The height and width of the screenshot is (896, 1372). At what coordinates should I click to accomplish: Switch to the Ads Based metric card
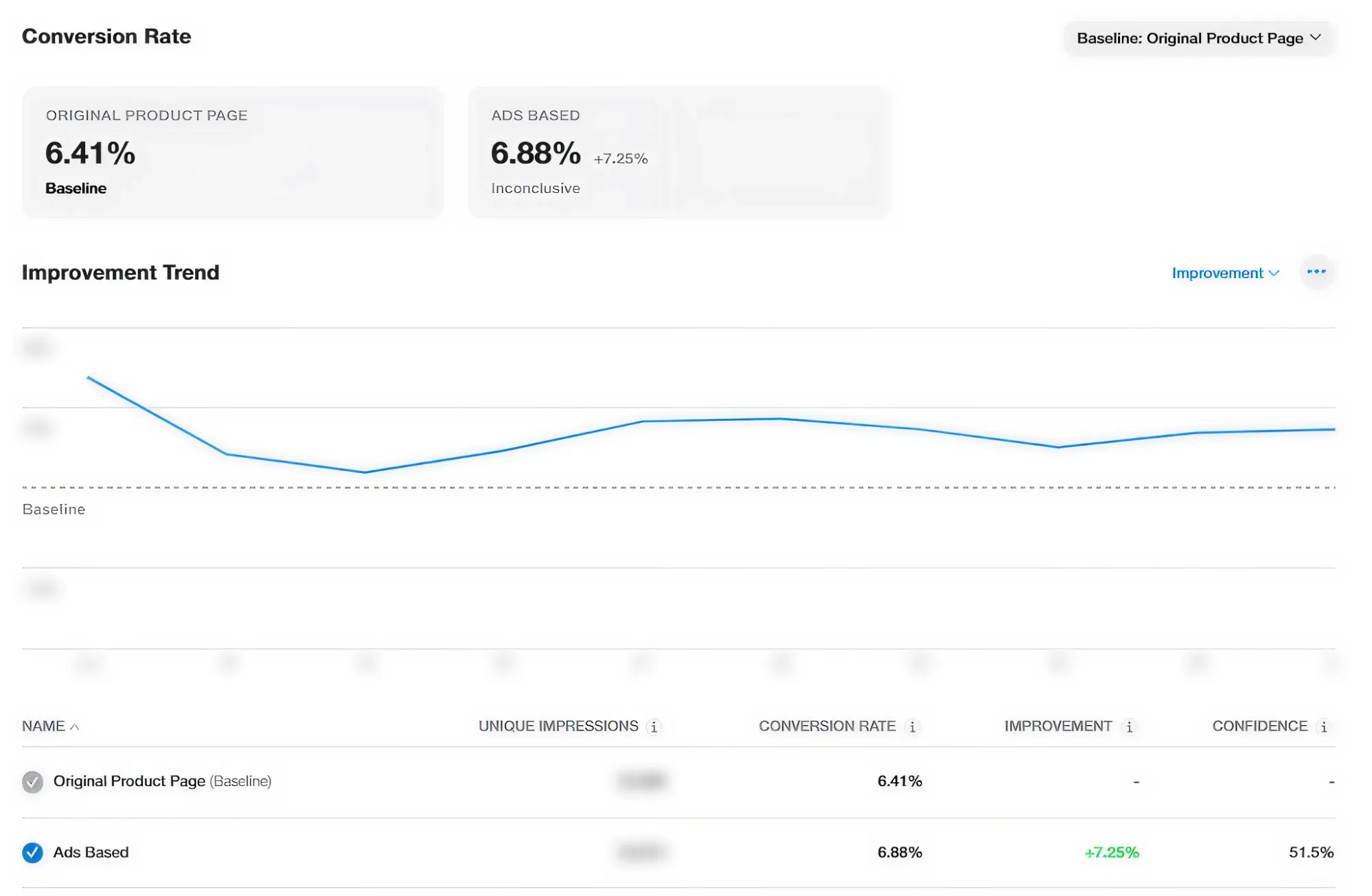[678, 152]
